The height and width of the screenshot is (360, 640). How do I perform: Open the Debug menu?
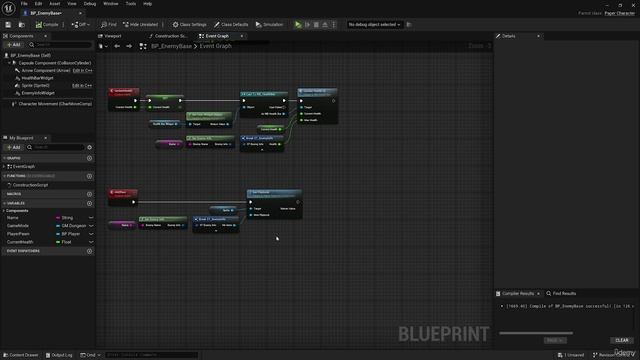click(90, 4)
